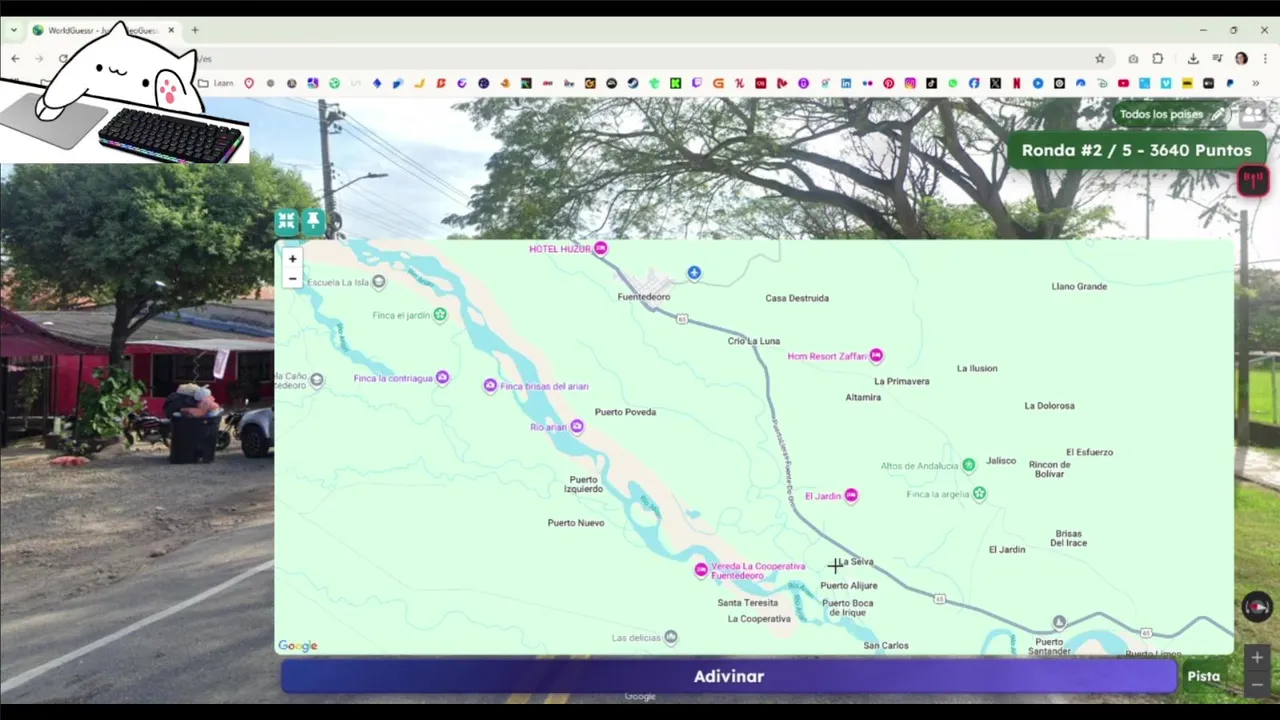This screenshot has height=720, width=1280.
Task: Click the Fuentedeoro town label
Action: [x=644, y=297]
